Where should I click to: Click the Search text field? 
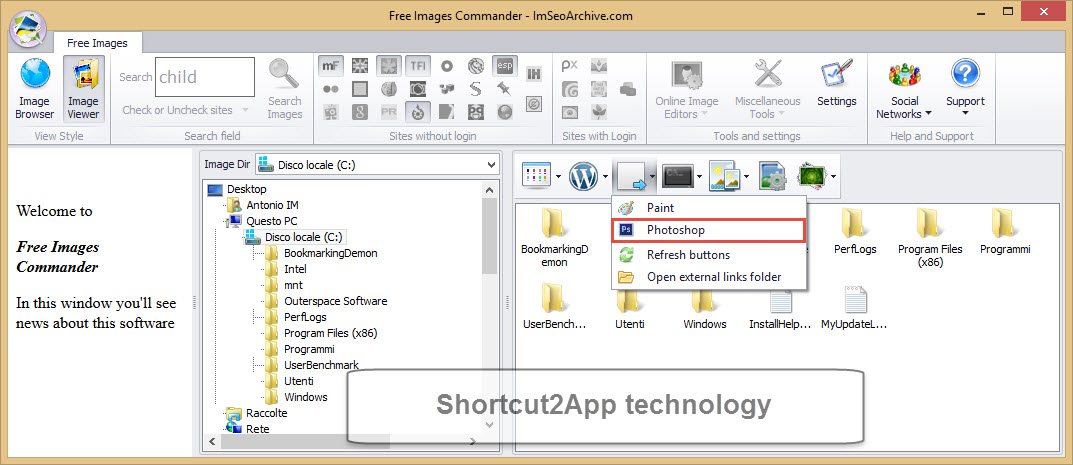[x=204, y=77]
